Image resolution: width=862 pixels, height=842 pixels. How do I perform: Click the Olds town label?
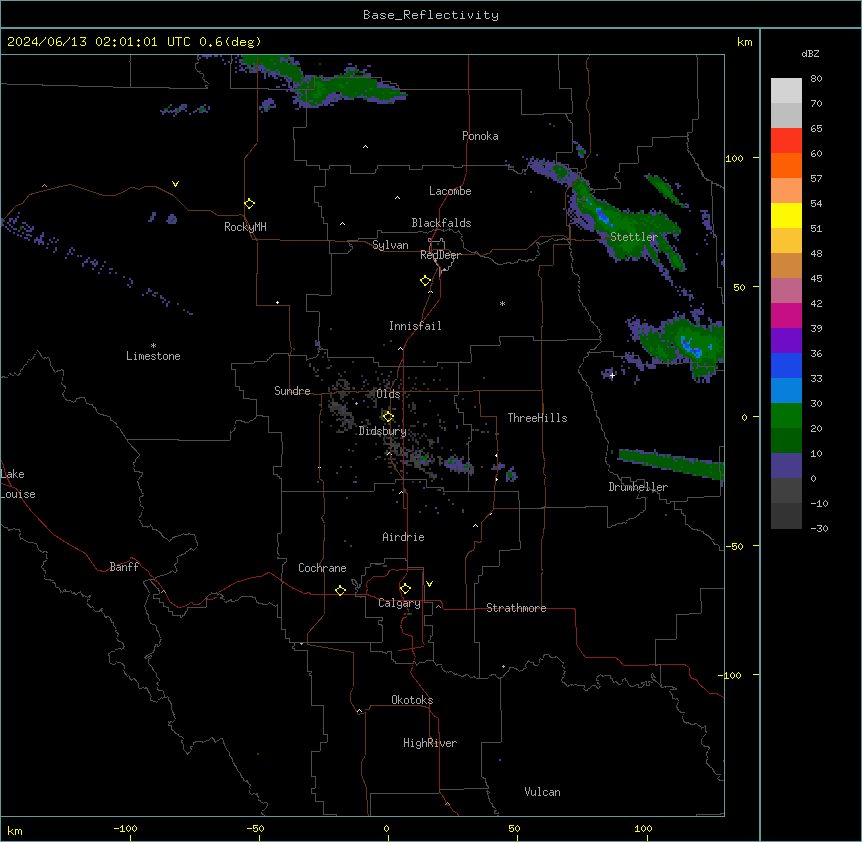coord(388,394)
